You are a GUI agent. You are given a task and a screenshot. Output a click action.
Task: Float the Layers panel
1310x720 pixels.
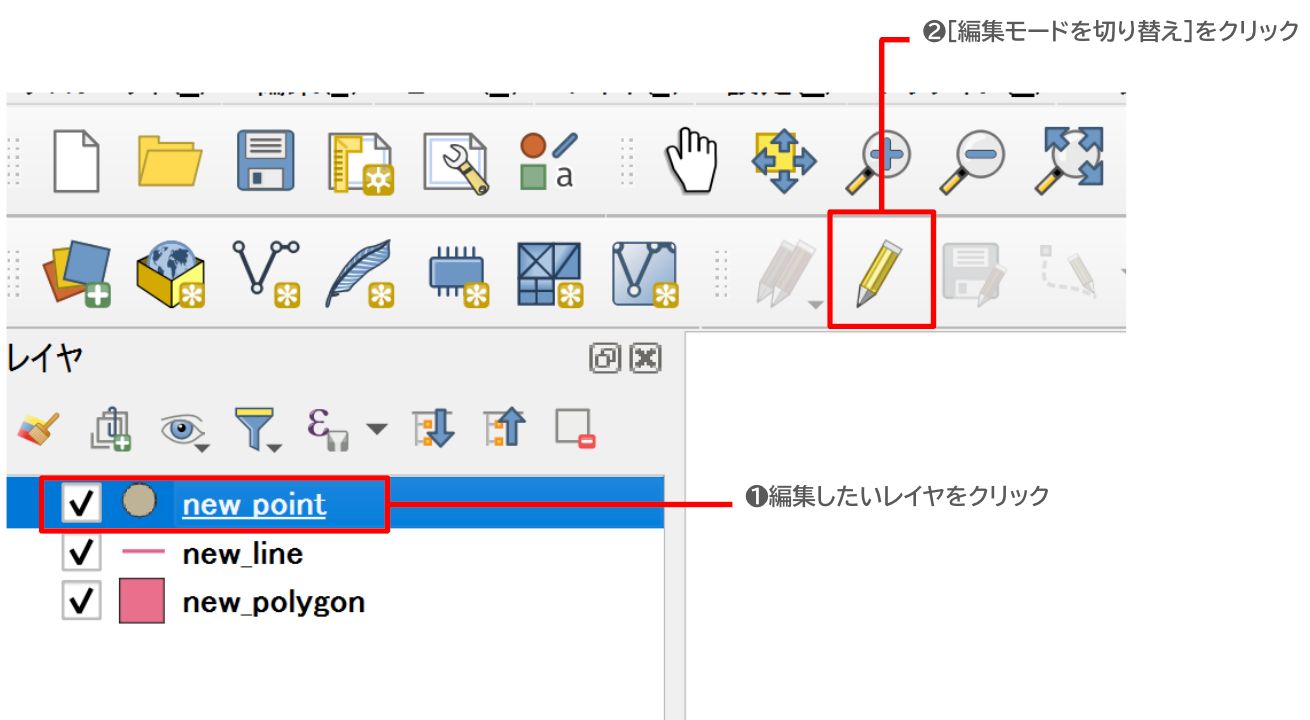[605, 358]
